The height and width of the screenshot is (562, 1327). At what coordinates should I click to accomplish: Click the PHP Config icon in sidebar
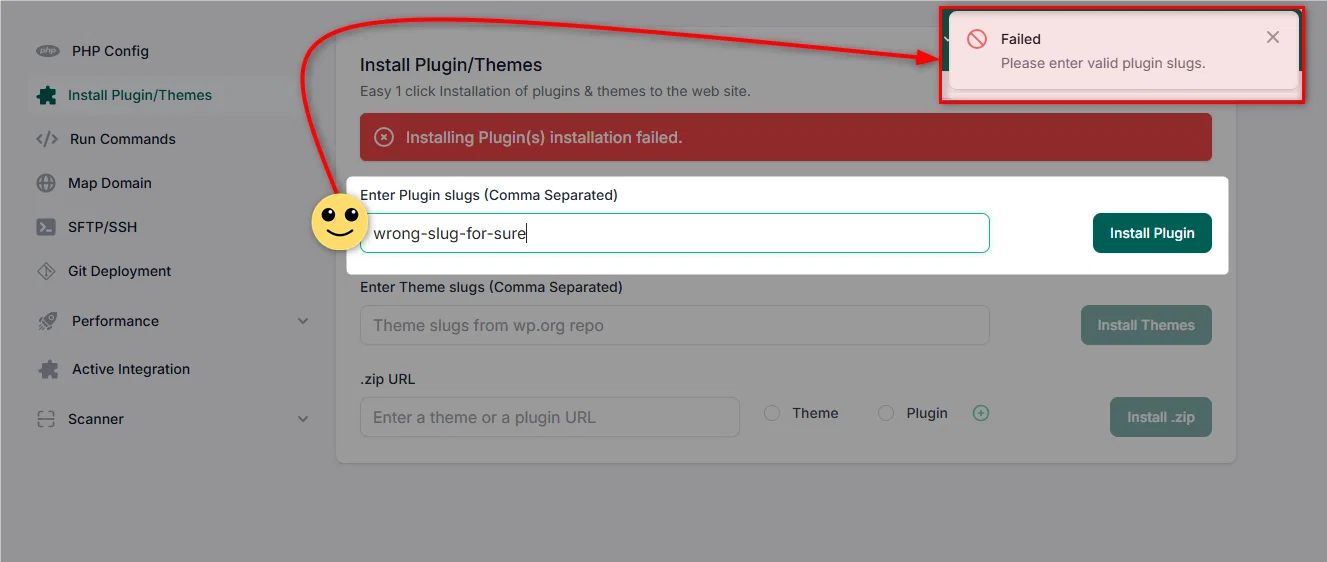tap(47, 51)
